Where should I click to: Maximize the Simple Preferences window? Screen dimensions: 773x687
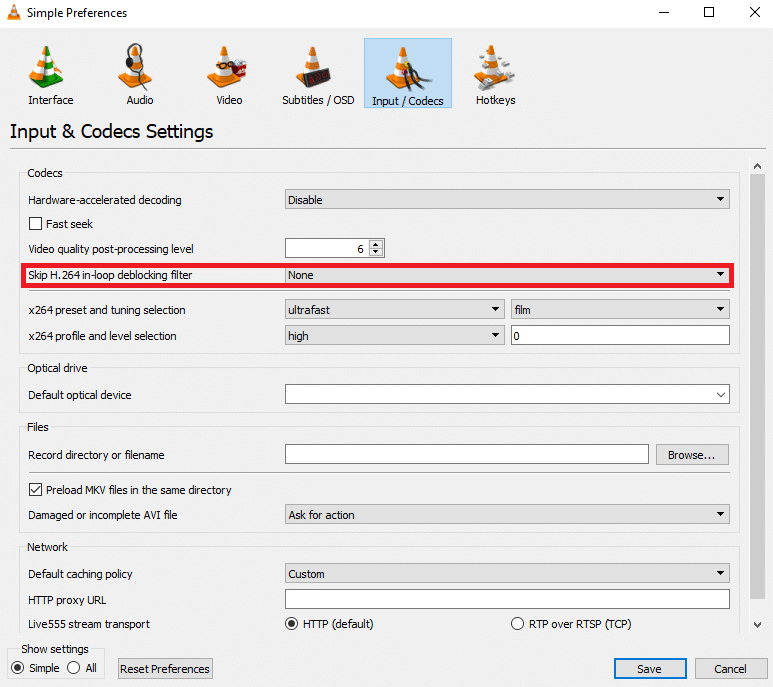tap(709, 12)
